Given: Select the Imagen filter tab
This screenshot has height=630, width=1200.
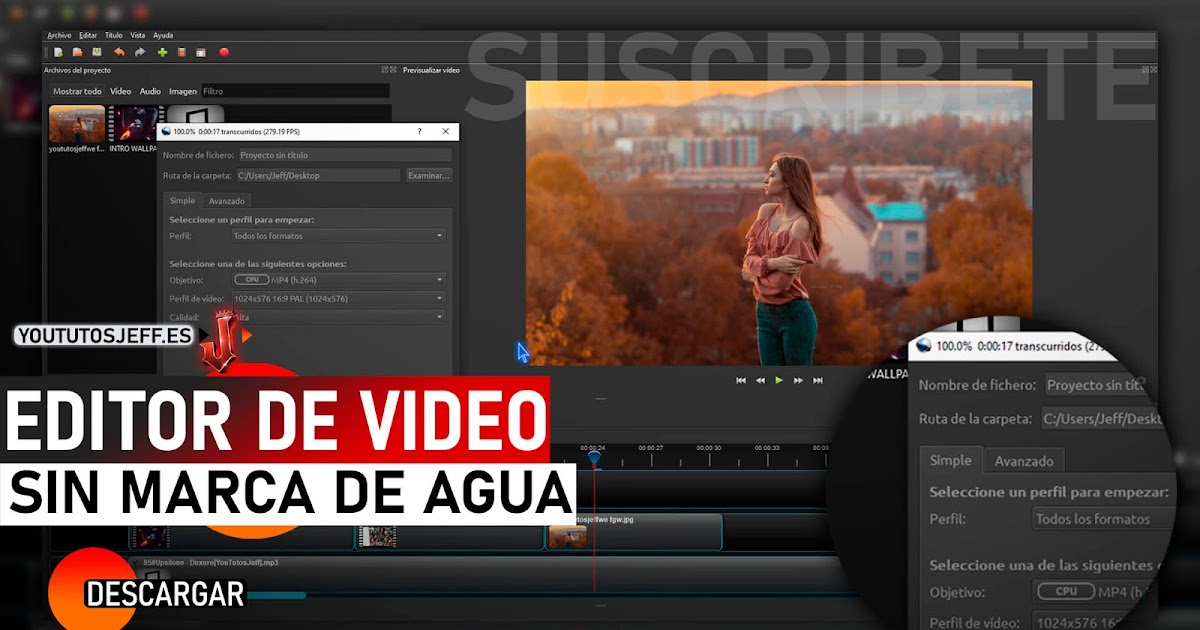Looking at the screenshot, I should [x=183, y=91].
